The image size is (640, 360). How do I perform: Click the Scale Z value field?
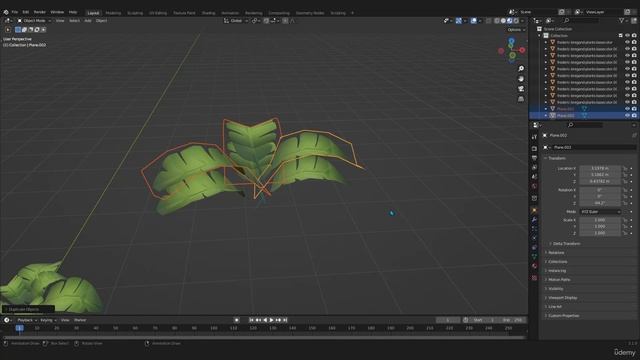600,233
